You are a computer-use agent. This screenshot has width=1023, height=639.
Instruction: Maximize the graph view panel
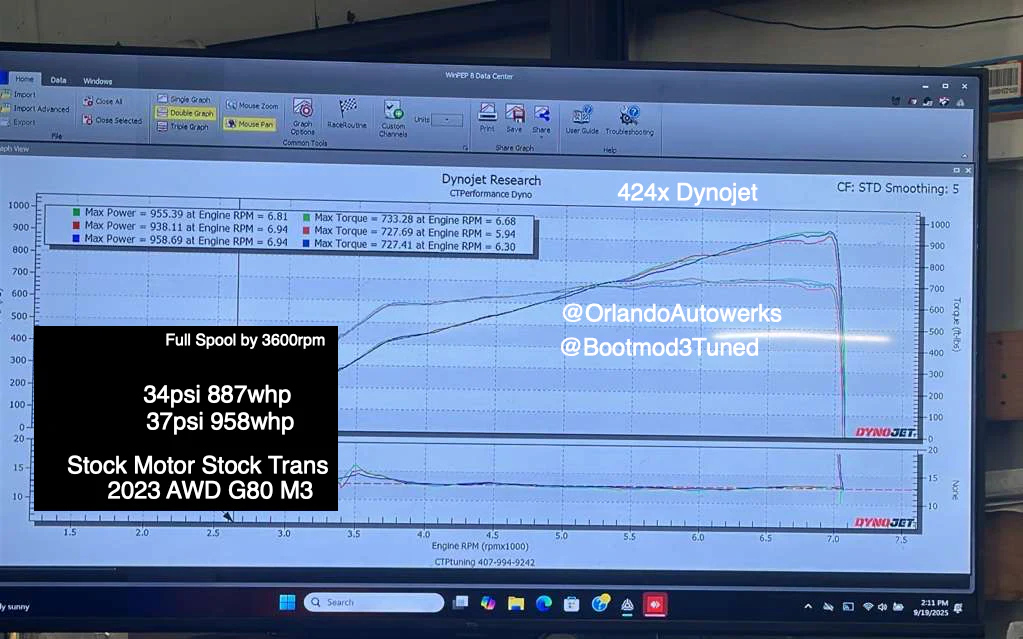(956, 170)
